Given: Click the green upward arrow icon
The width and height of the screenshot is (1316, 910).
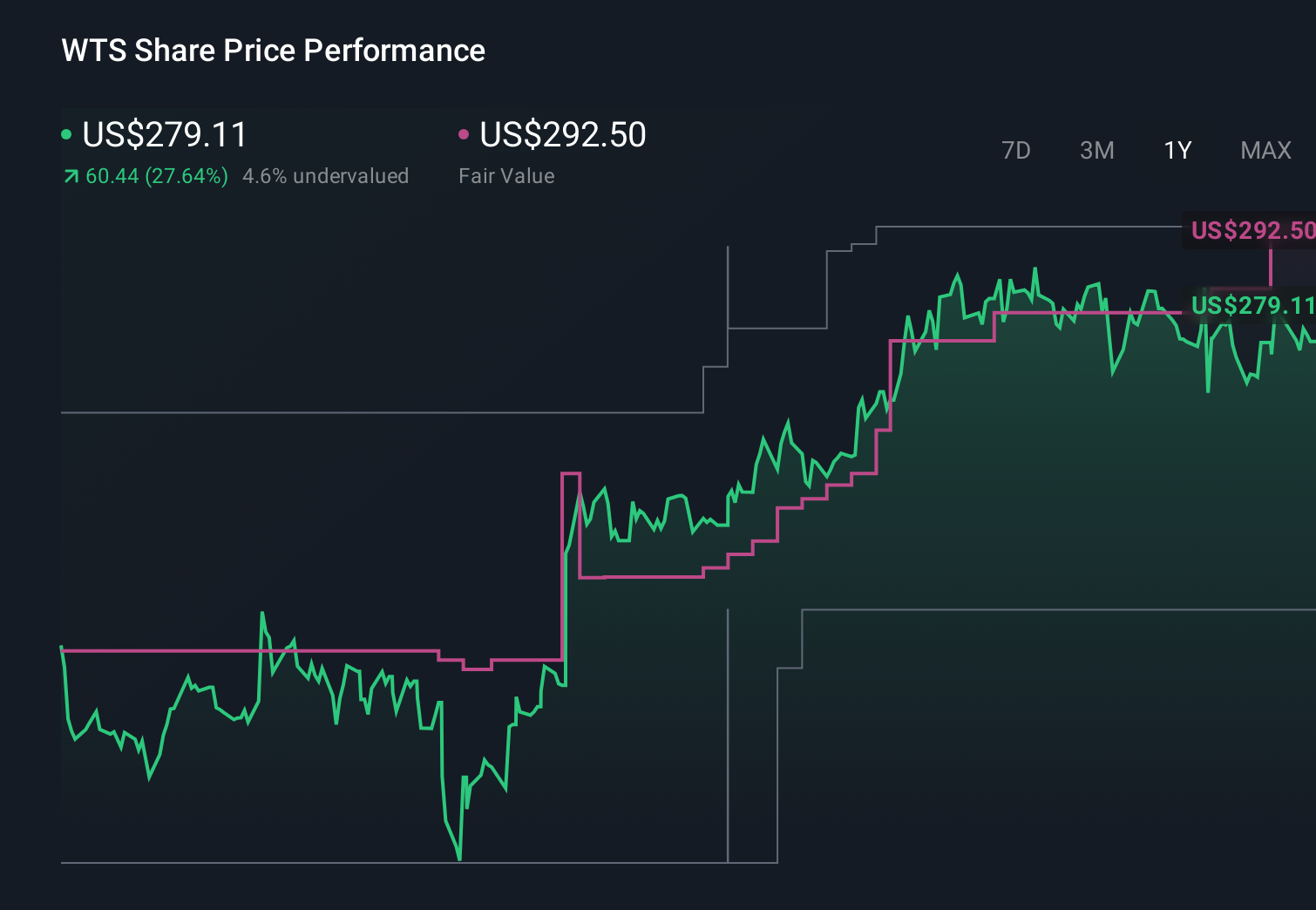Looking at the screenshot, I should (71, 177).
